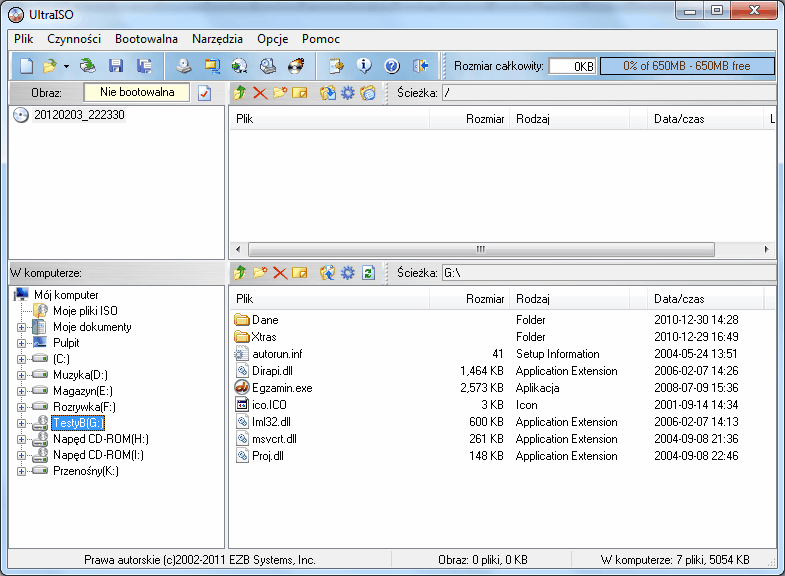The height and width of the screenshot is (576, 785).
Task: Select the Egzamin.exe file in list
Action: point(282,388)
